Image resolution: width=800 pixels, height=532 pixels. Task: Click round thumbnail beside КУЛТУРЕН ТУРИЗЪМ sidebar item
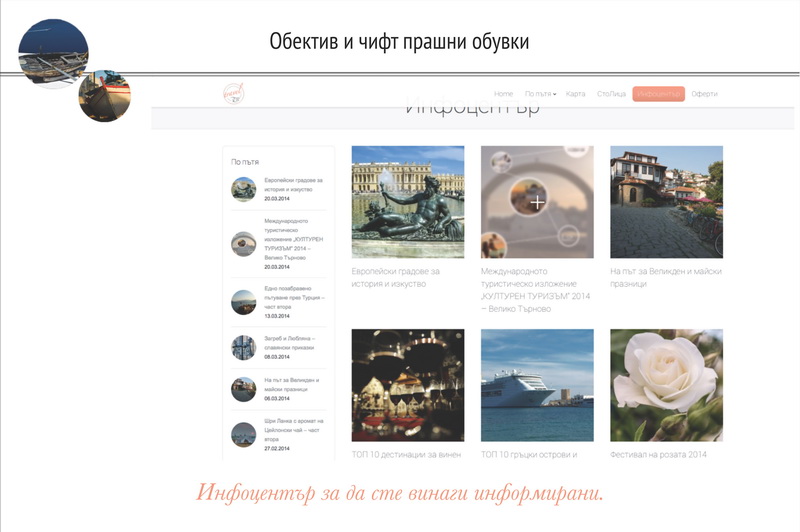(x=243, y=244)
